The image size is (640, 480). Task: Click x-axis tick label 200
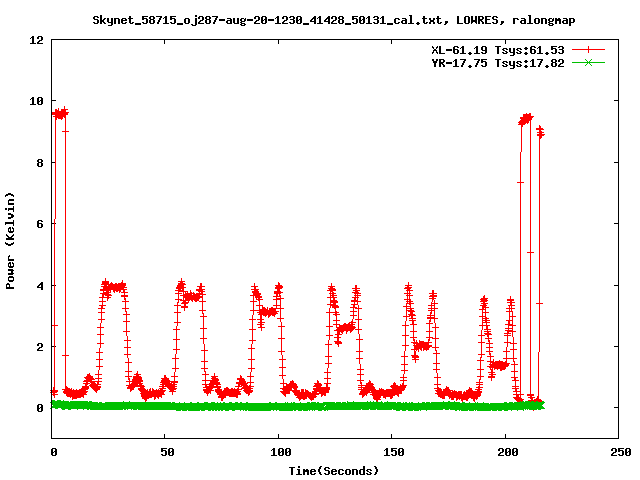[507, 452]
